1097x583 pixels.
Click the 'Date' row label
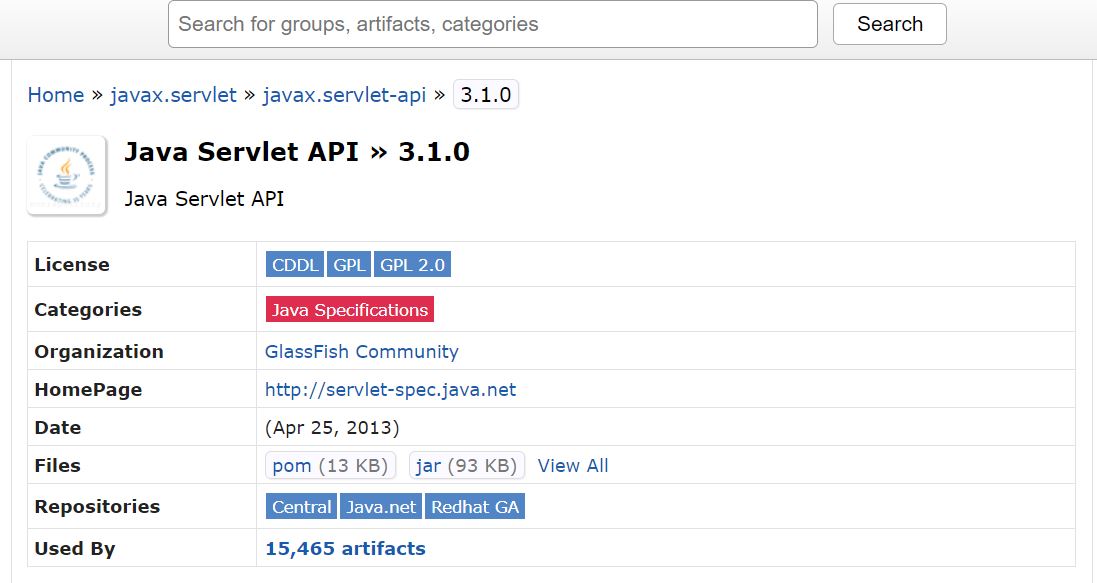57,428
